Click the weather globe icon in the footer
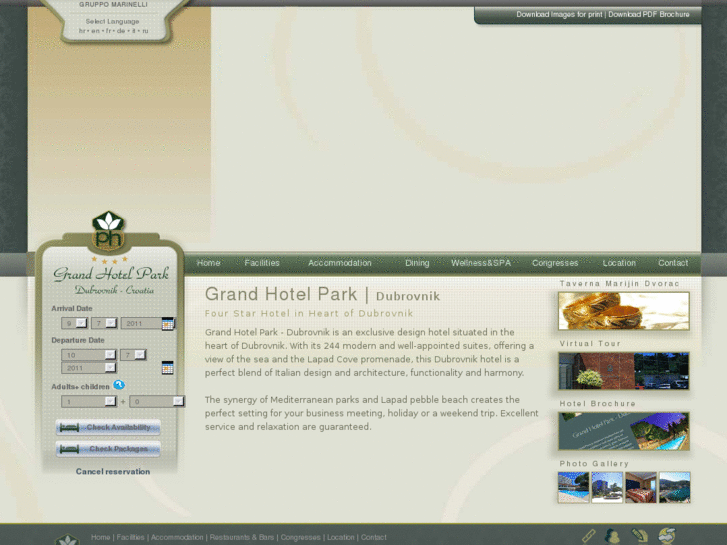The width and height of the screenshot is (727, 545). click(x=667, y=535)
